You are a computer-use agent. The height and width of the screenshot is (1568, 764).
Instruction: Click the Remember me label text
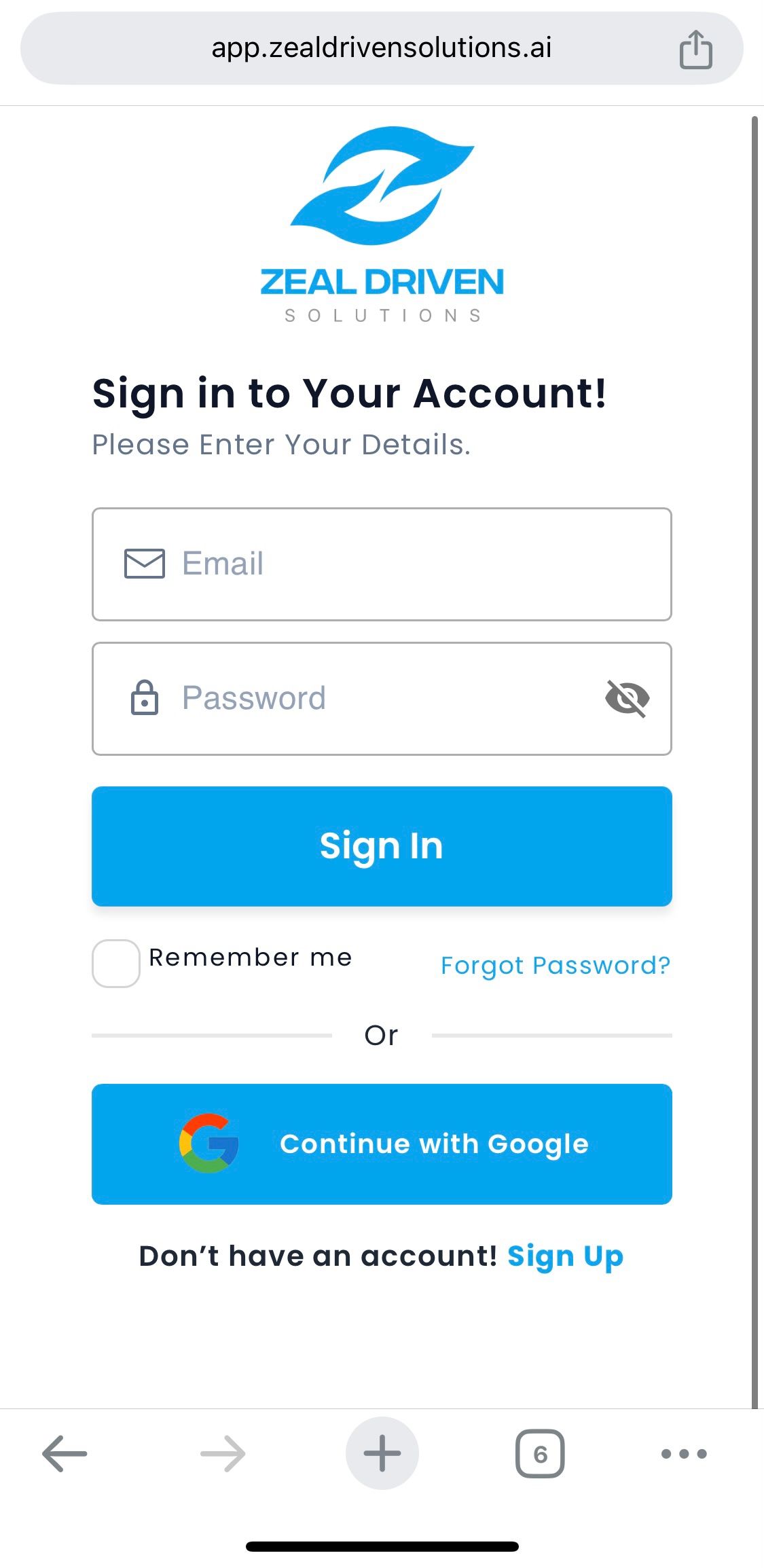point(251,958)
